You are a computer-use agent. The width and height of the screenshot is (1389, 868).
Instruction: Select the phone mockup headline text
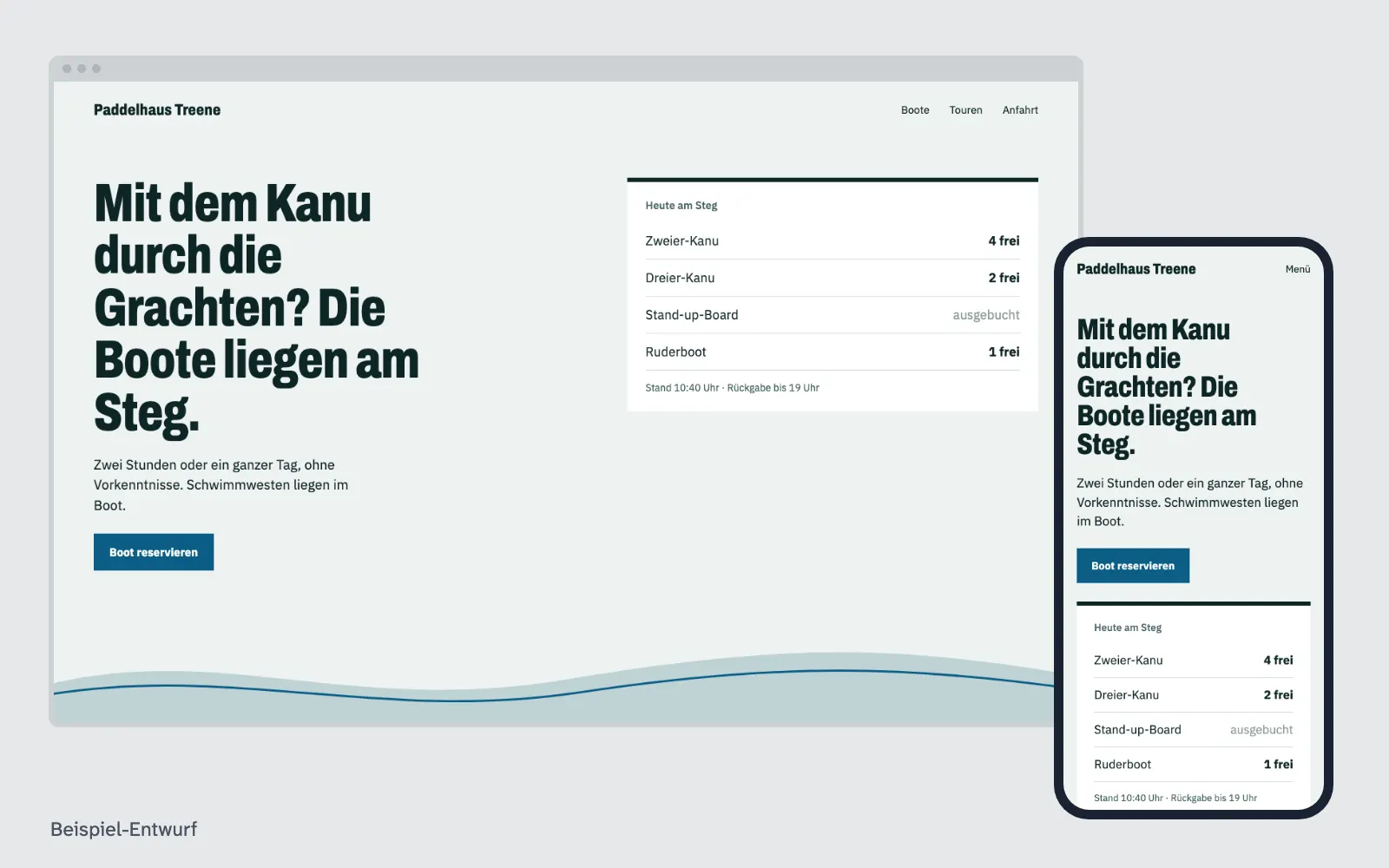pyautogui.click(x=1167, y=387)
